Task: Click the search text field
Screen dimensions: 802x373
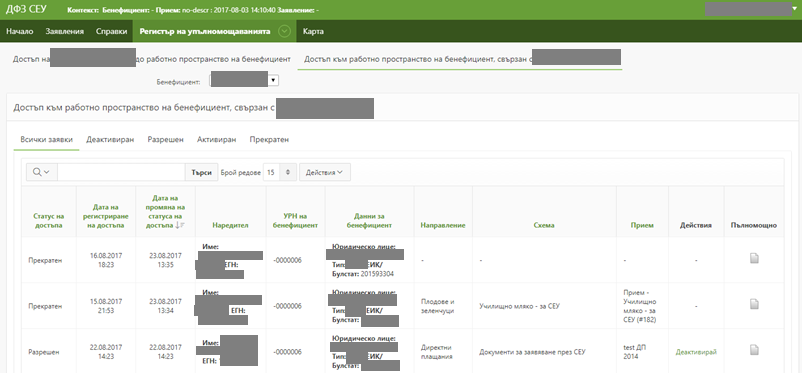Action: [x=121, y=172]
